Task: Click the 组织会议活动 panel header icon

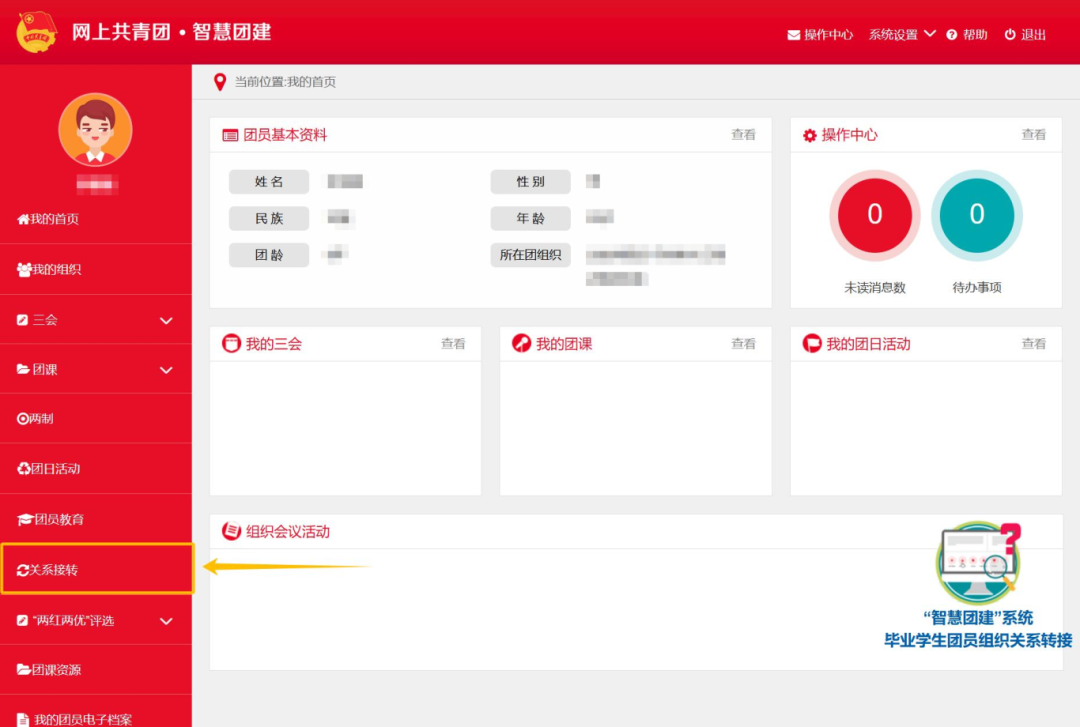Action: (x=229, y=531)
